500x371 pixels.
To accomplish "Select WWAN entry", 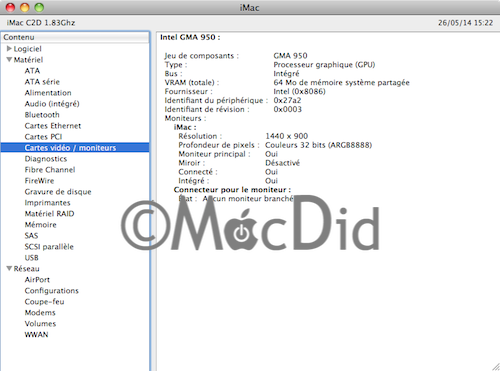I will click(36, 335).
